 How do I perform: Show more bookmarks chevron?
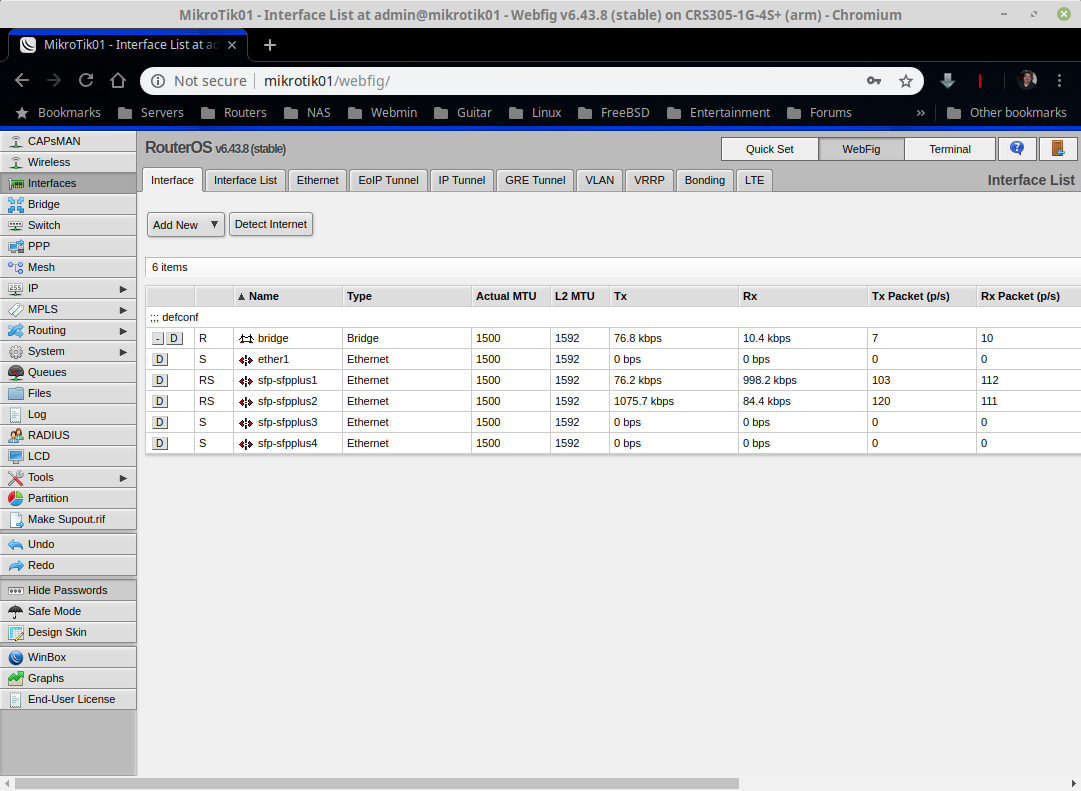[920, 112]
